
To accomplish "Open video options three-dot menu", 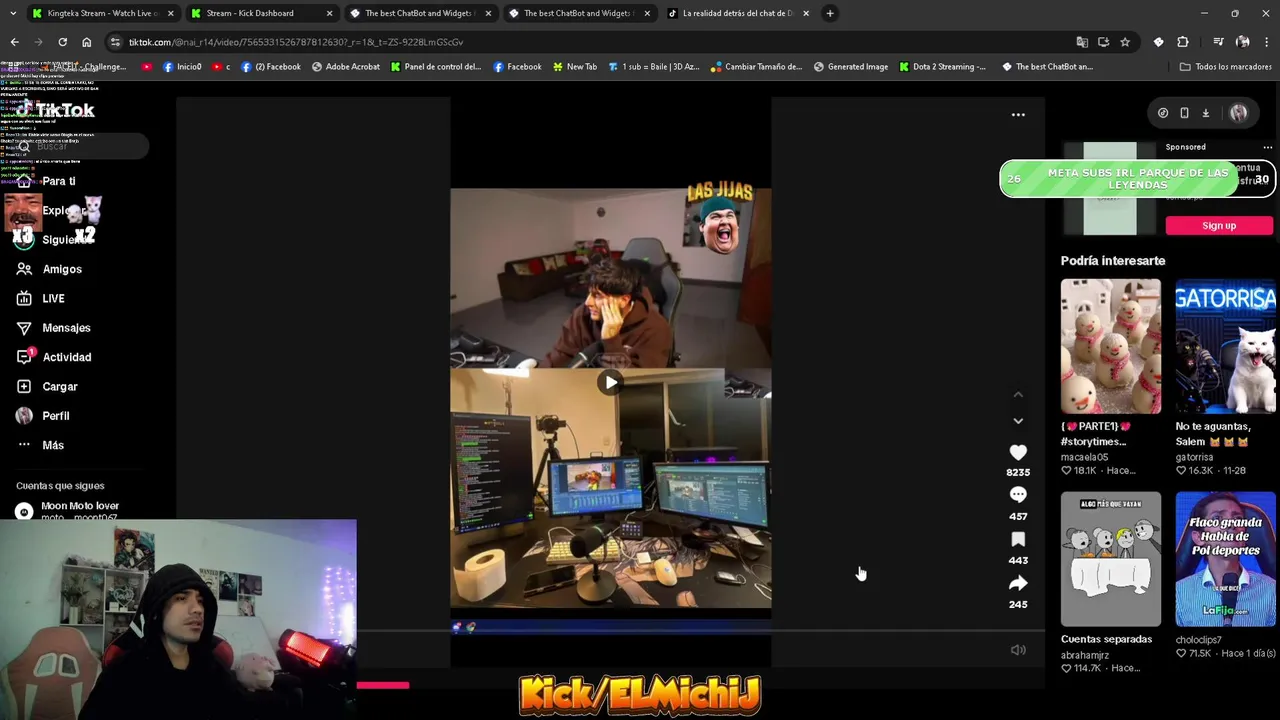I will tap(1018, 115).
